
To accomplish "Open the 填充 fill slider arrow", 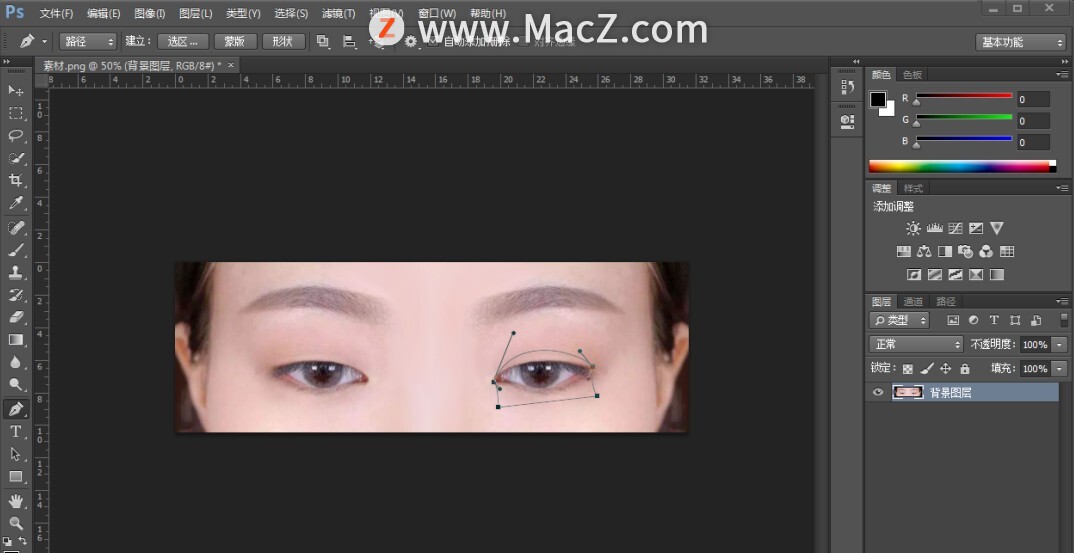I will click(1060, 369).
